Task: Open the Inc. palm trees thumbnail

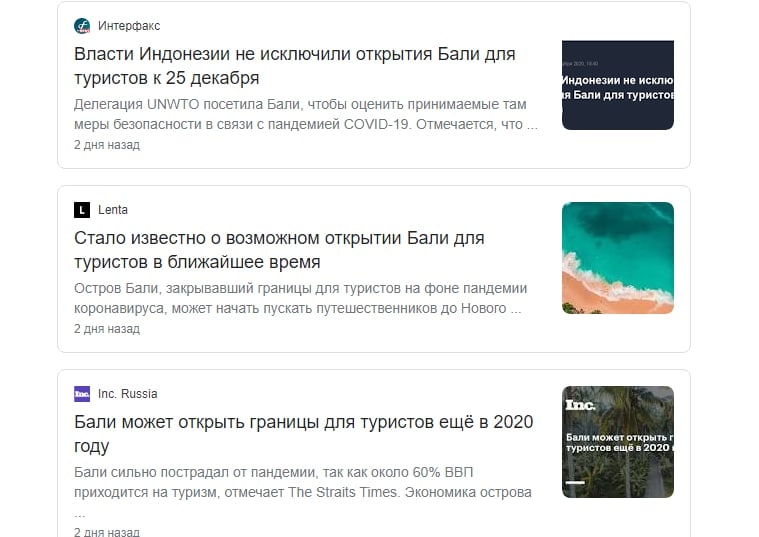Action: coord(618,442)
